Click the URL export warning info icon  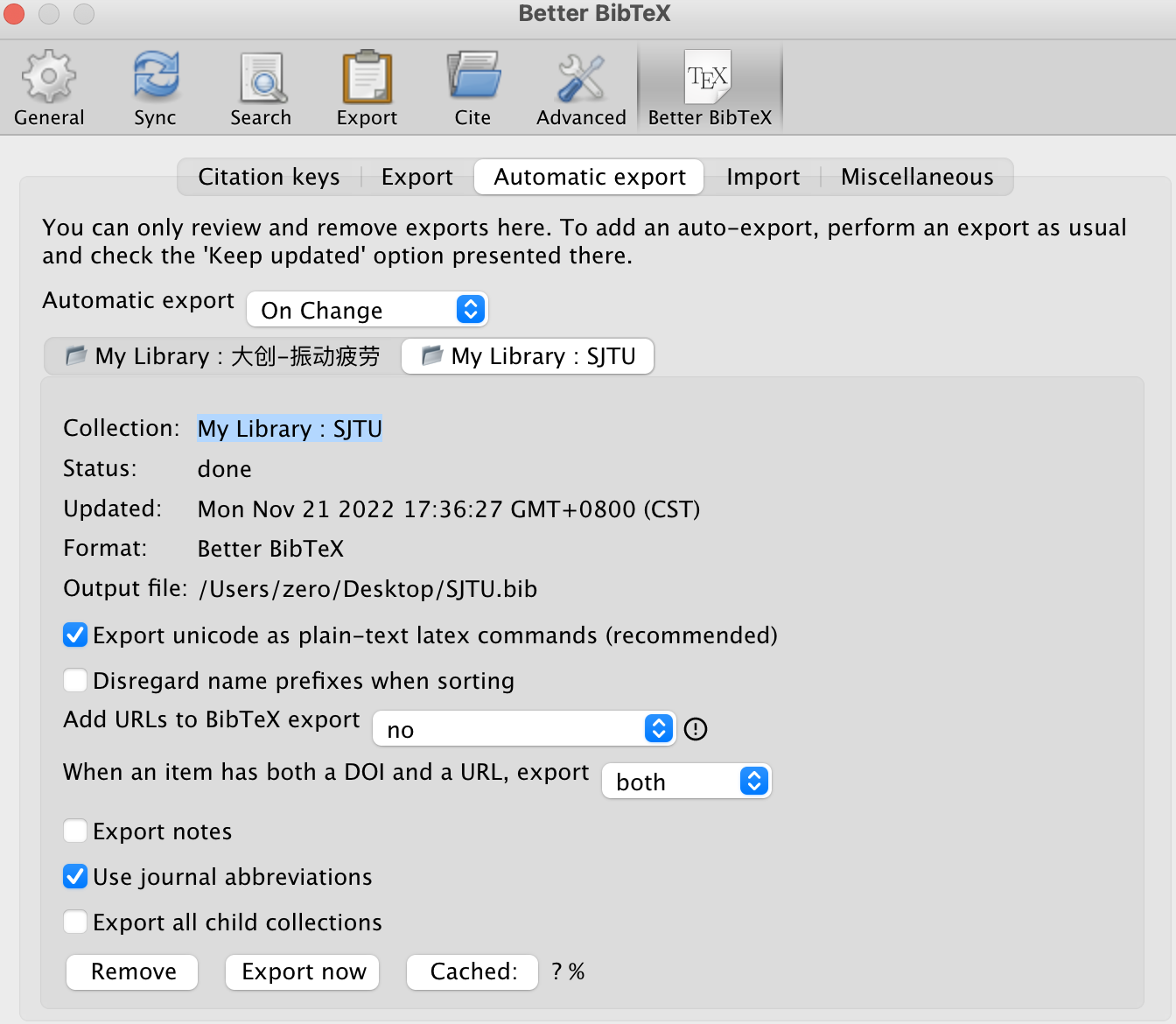pyautogui.click(x=696, y=729)
